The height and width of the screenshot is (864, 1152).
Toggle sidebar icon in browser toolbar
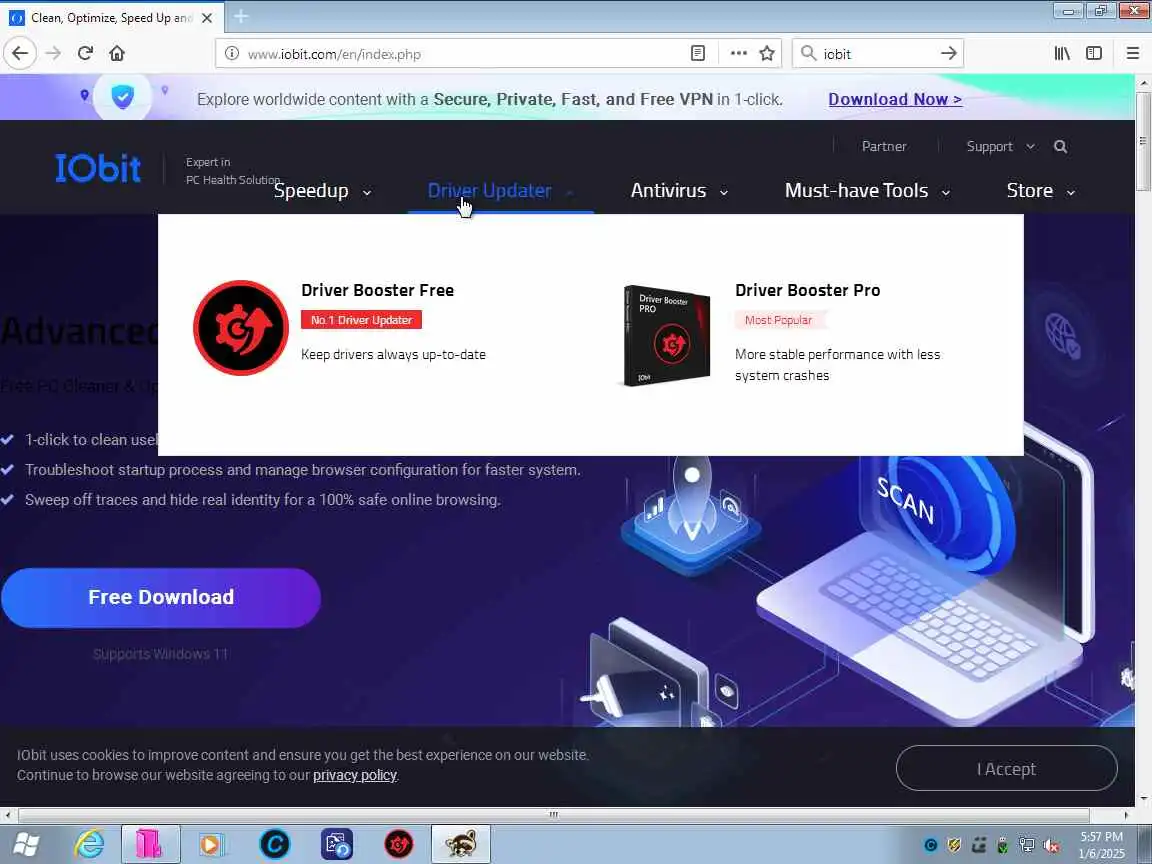[1094, 53]
